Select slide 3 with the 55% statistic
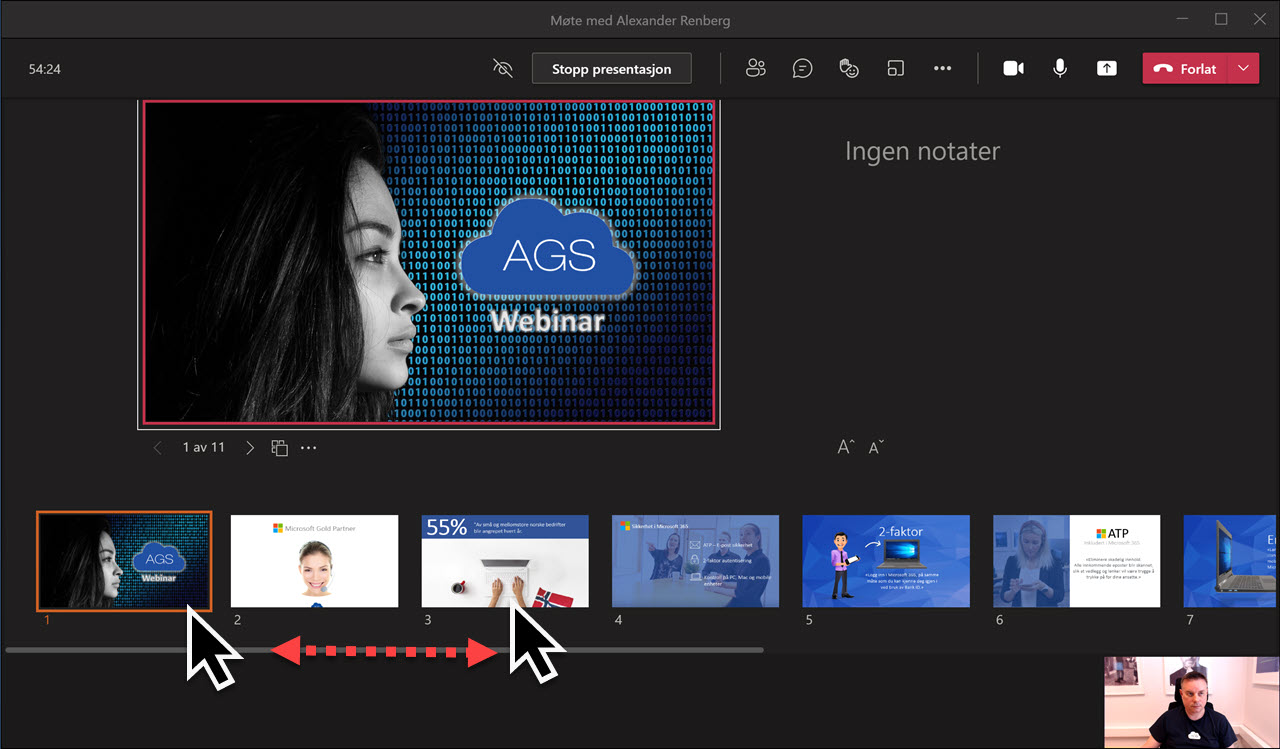The width and height of the screenshot is (1280, 749). tap(504, 561)
